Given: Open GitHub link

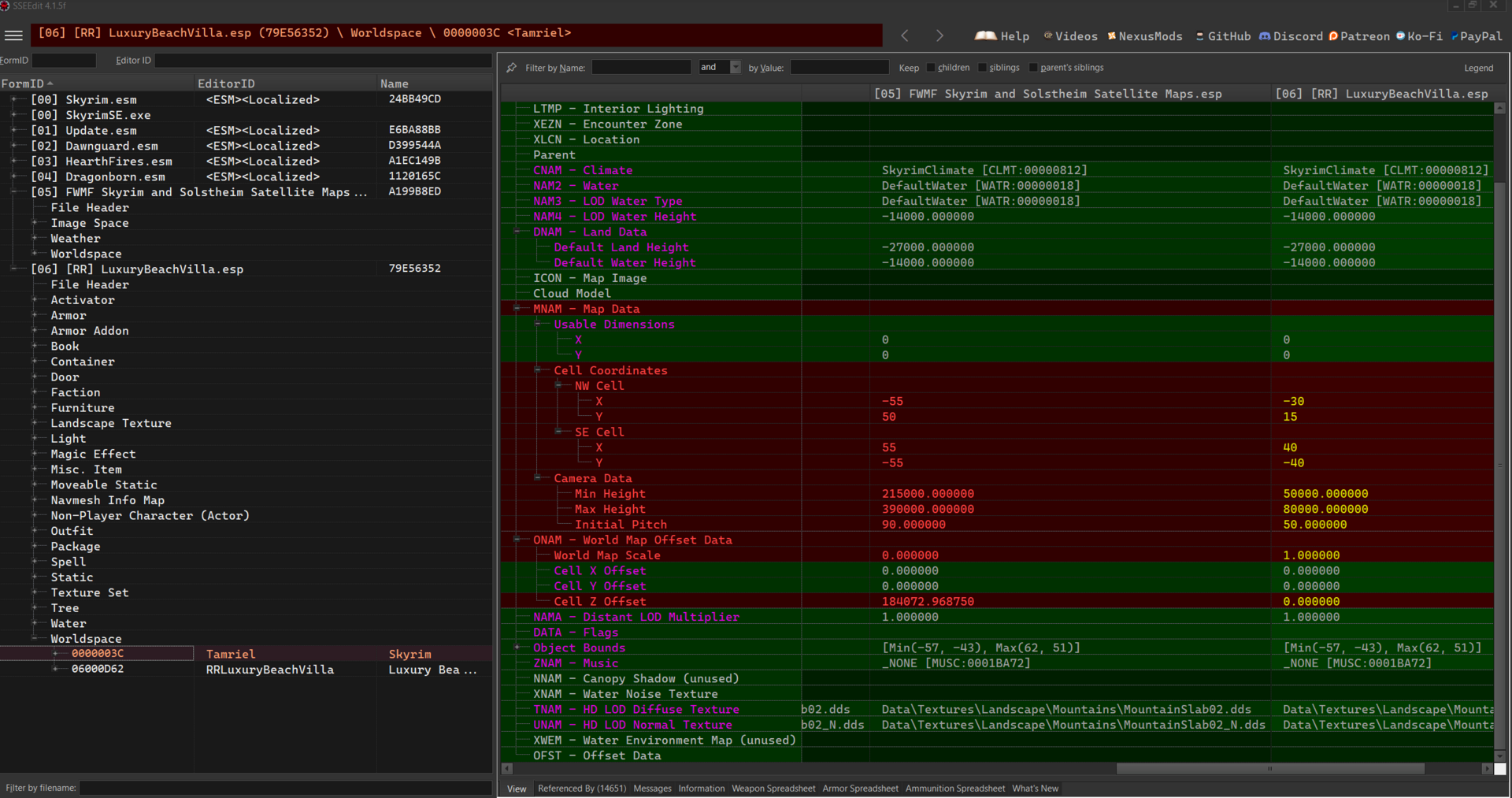Looking at the screenshot, I should (x=1223, y=36).
